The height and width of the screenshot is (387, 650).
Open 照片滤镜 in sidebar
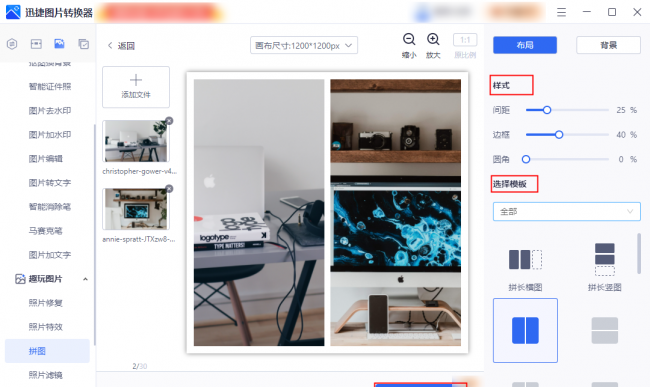pos(46,375)
